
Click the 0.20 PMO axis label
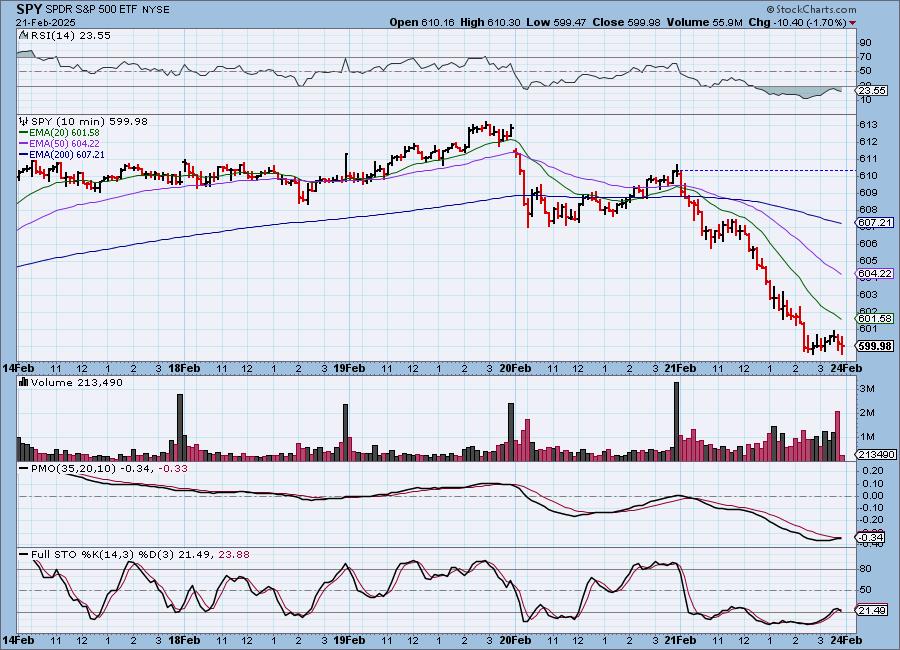[873, 470]
